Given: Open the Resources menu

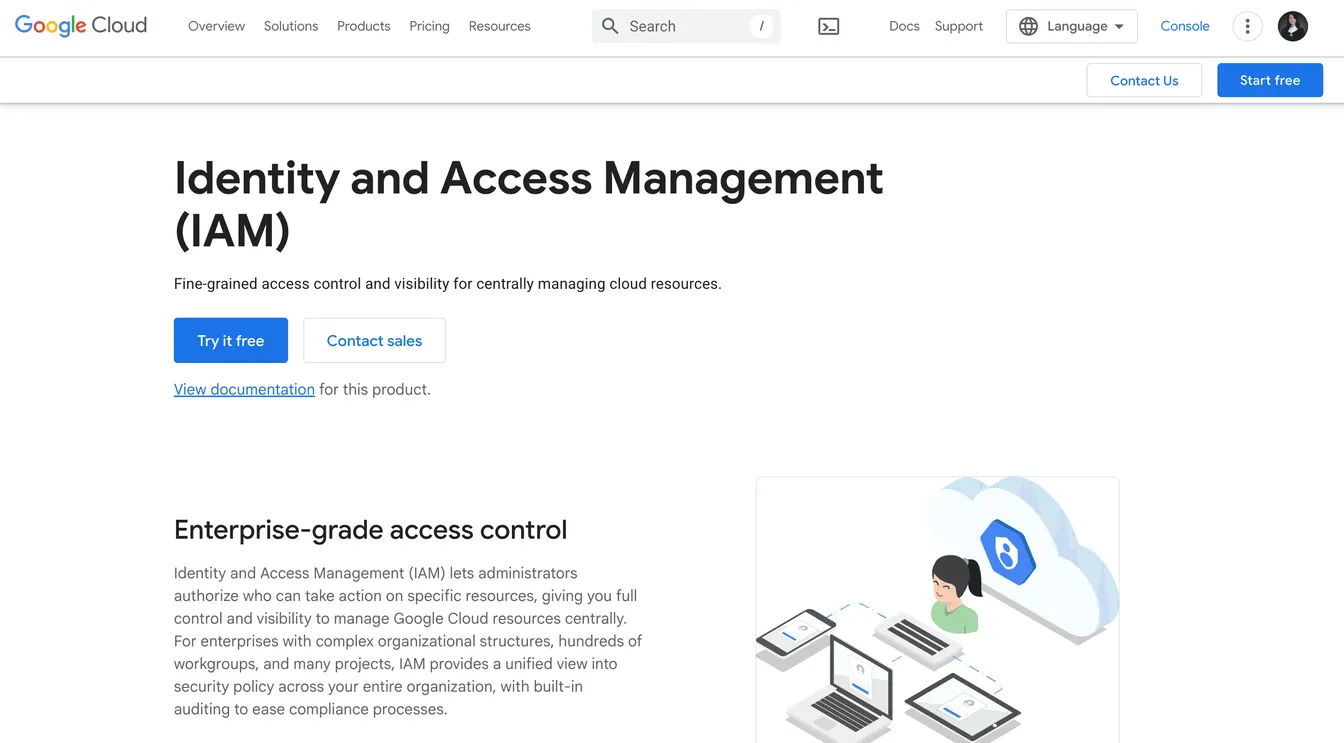Looking at the screenshot, I should point(500,26).
